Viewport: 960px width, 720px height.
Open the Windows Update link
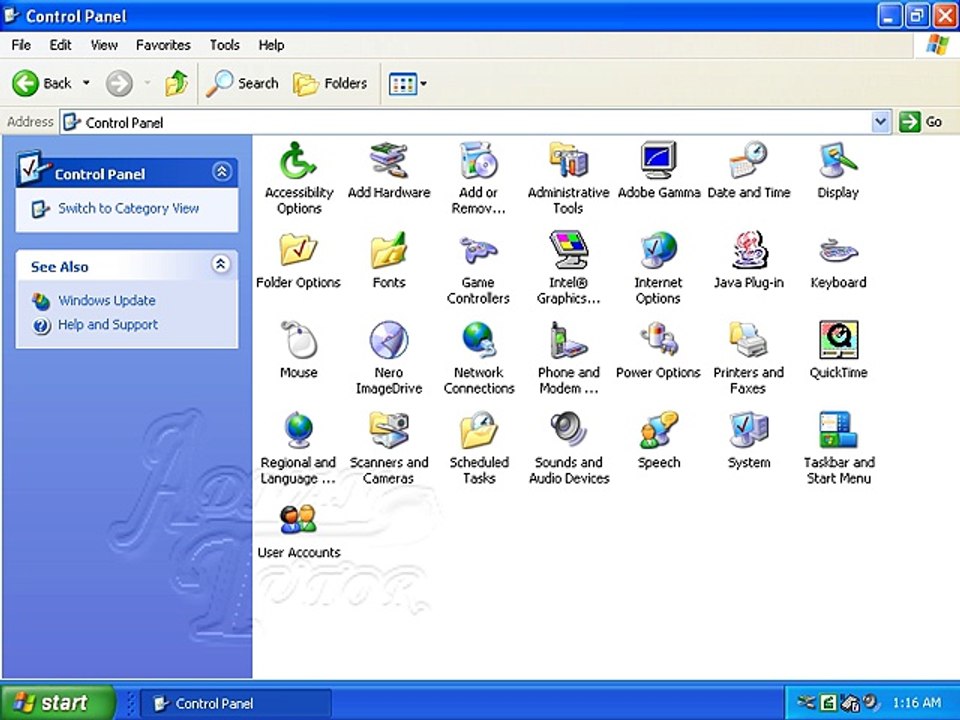click(x=107, y=301)
